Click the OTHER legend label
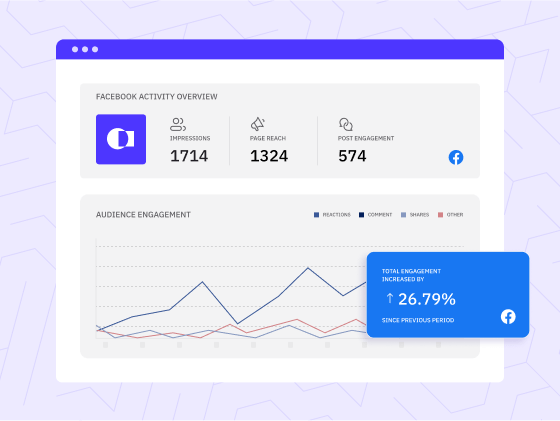This screenshot has width=560, height=421. click(x=455, y=215)
